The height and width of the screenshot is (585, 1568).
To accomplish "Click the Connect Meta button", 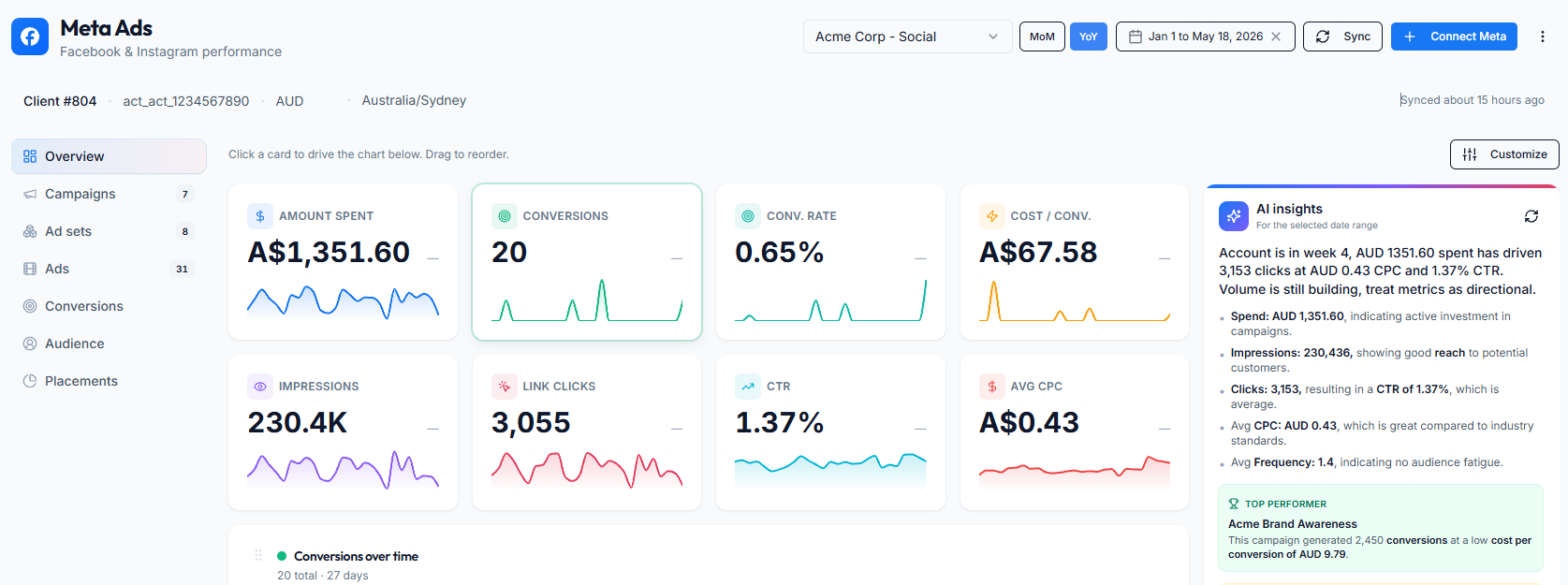I will coord(1454,37).
